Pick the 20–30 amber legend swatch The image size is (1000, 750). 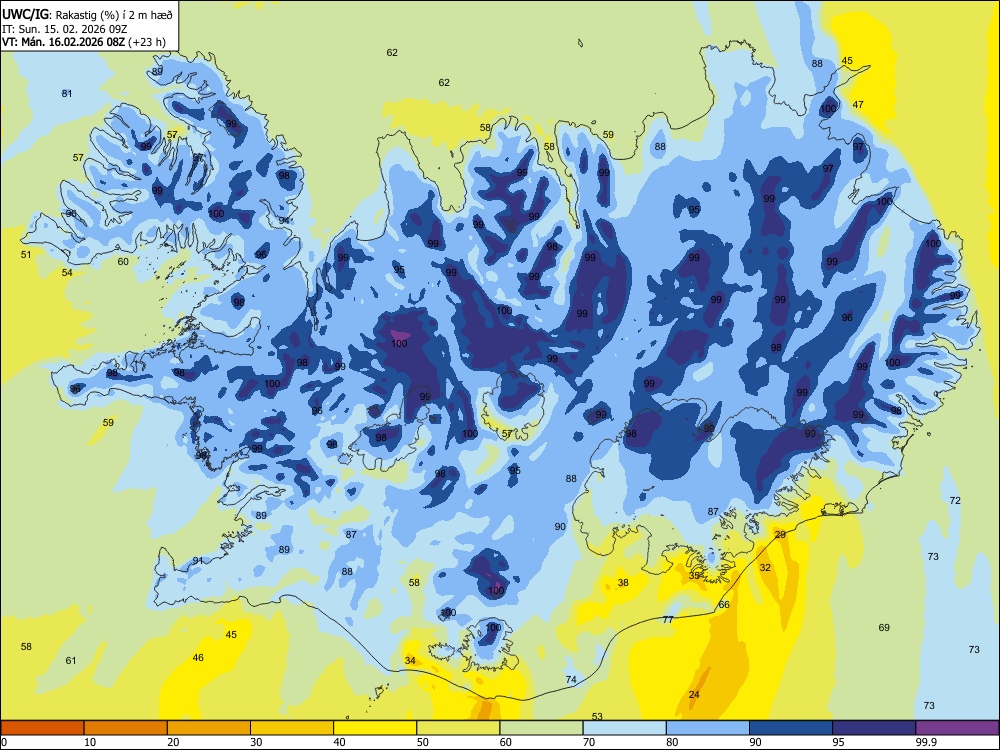click(x=209, y=728)
